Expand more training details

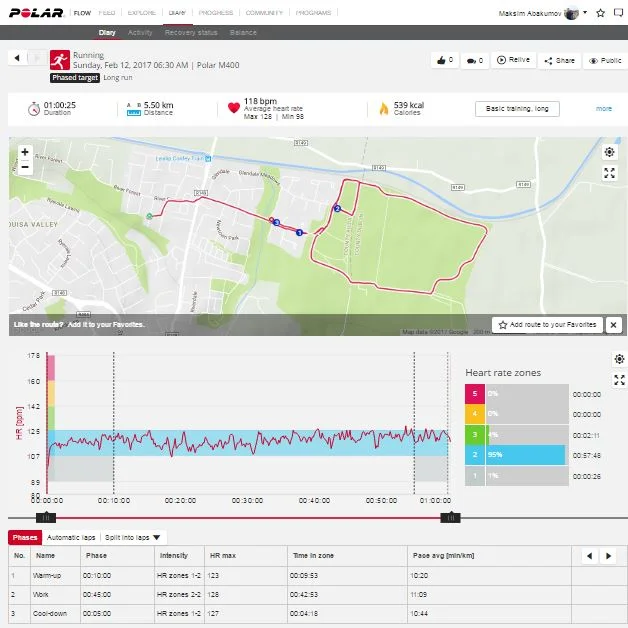[x=604, y=108]
